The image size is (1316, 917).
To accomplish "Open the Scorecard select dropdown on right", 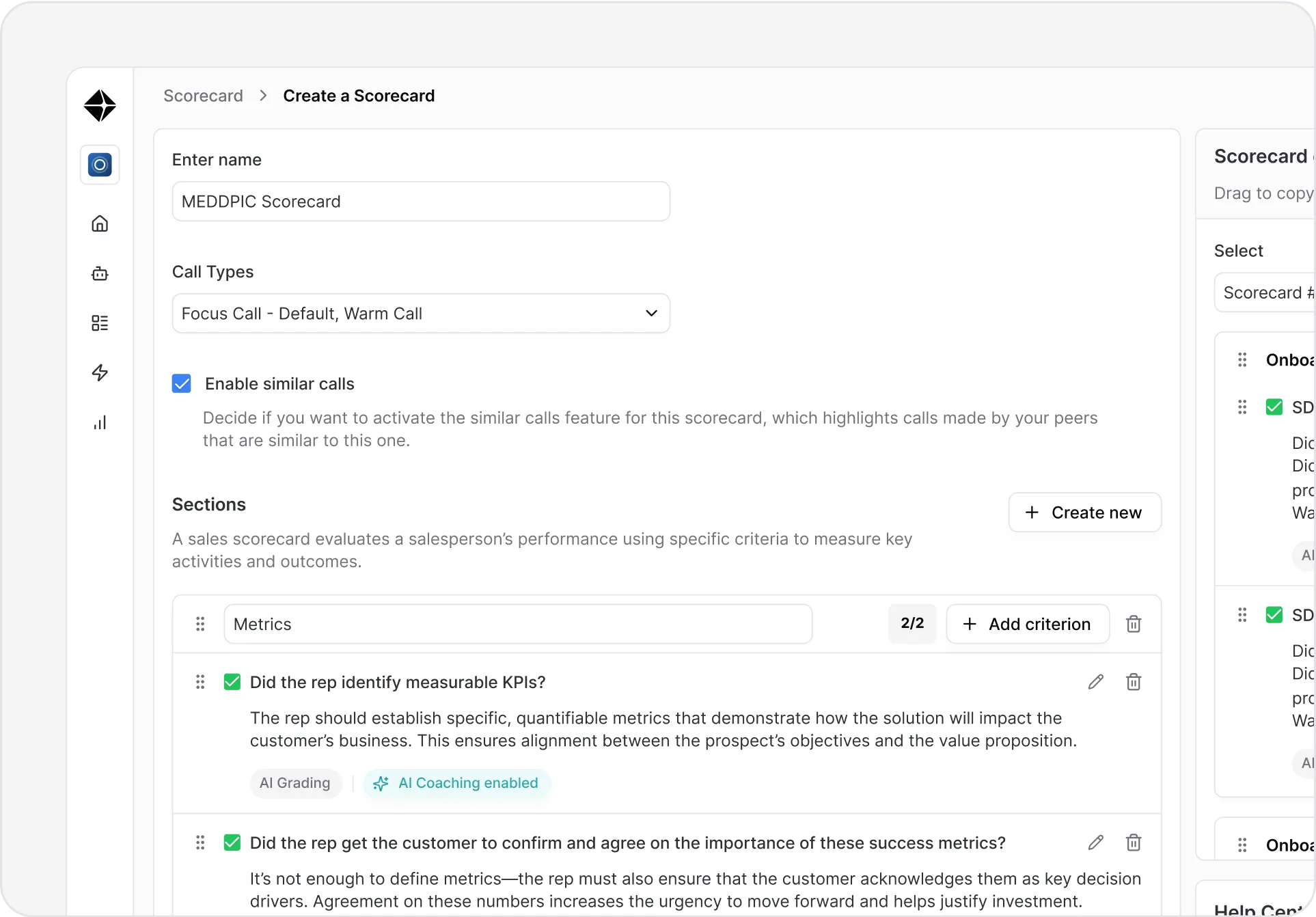I will (x=1264, y=292).
